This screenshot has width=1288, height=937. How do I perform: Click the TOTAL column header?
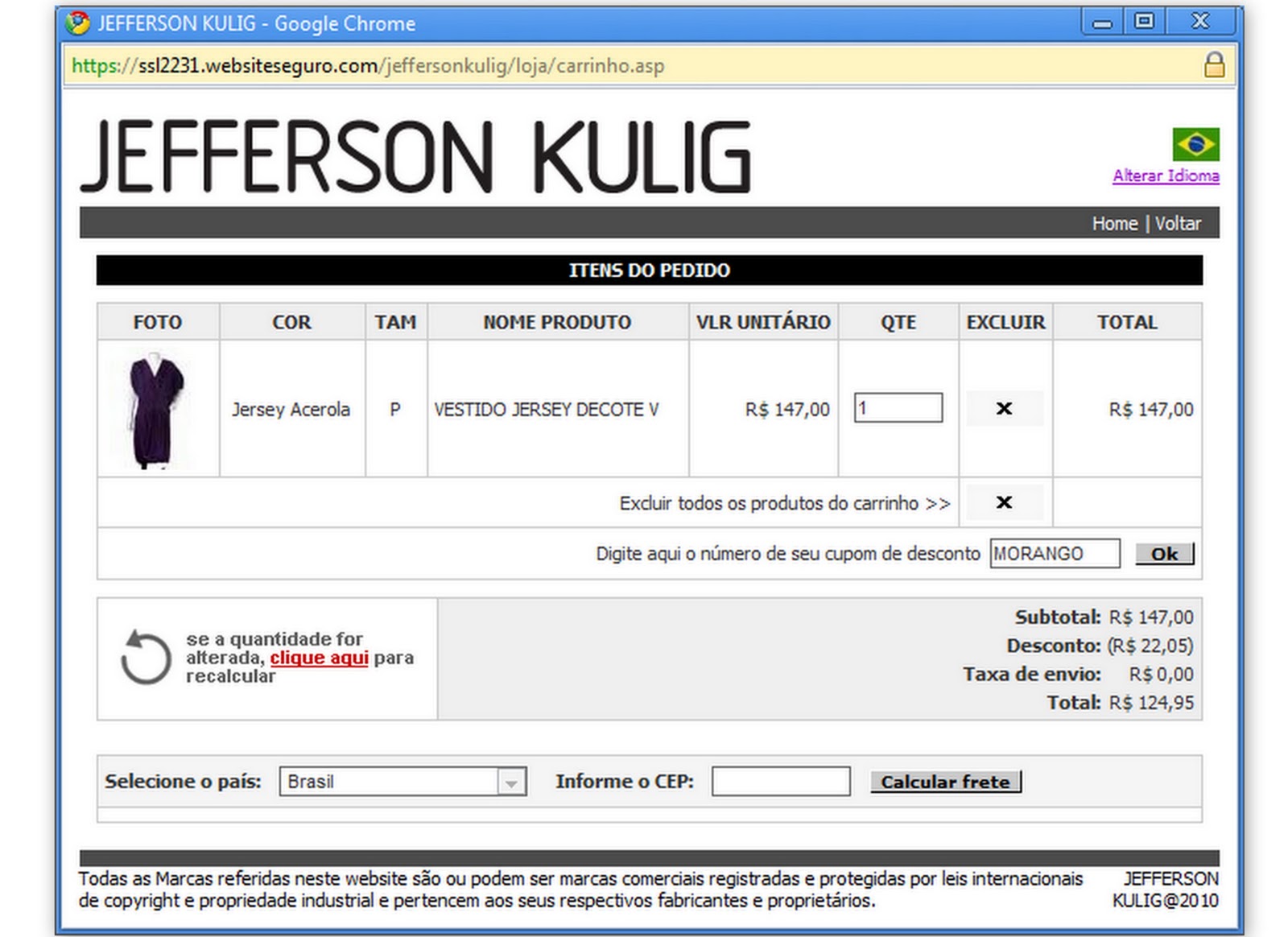pos(1127,322)
